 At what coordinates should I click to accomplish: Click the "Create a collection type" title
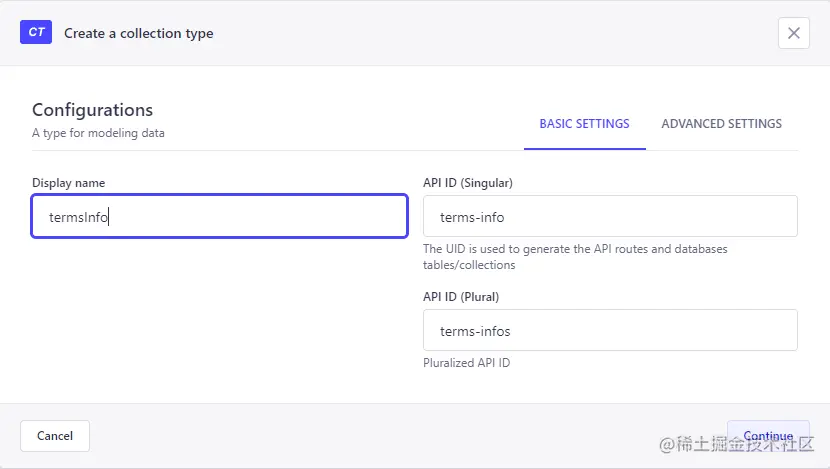click(x=139, y=33)
